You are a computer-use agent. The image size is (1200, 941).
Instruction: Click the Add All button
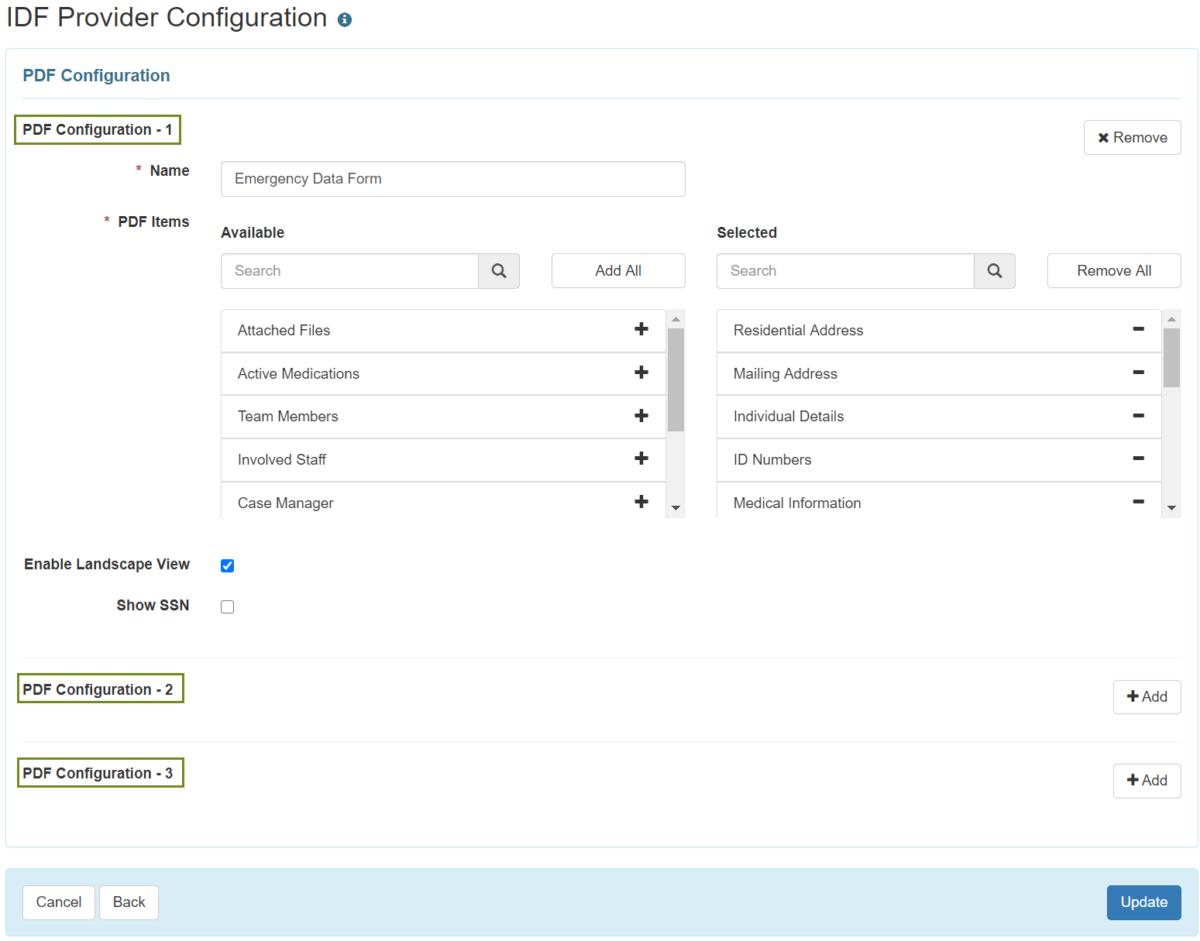point(617,270)
